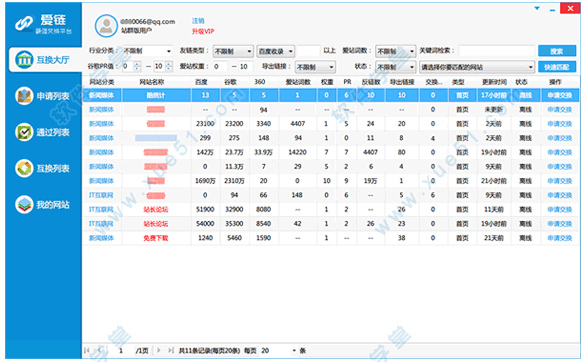Sort by the 导出链接 column header
585x362 pixels.
(402, 82)
